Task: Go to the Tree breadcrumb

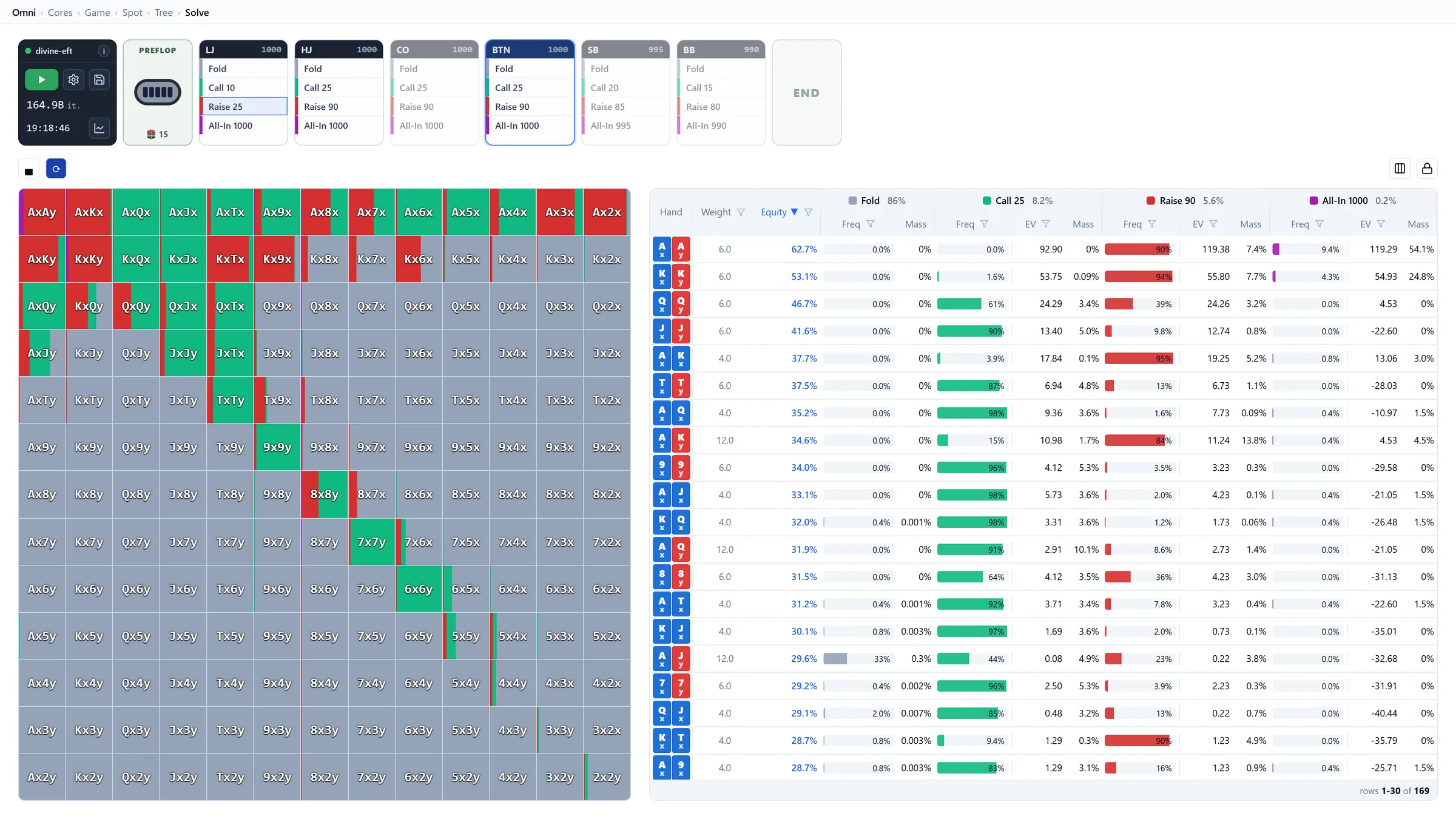Action: tap(164, 12)
